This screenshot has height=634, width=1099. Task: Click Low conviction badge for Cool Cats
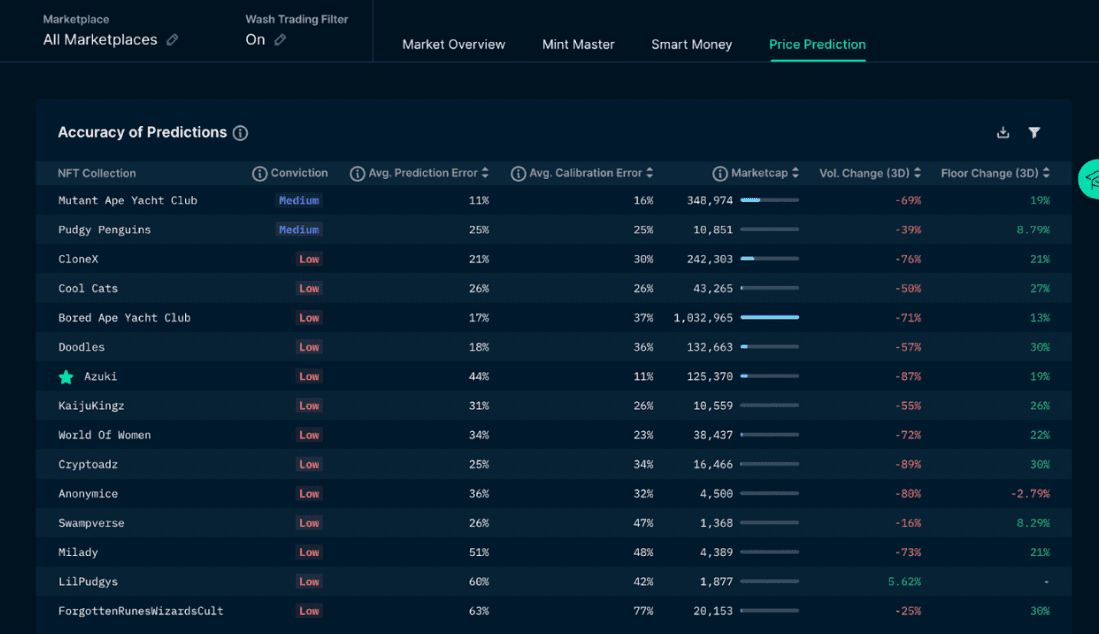pos(309,289)
